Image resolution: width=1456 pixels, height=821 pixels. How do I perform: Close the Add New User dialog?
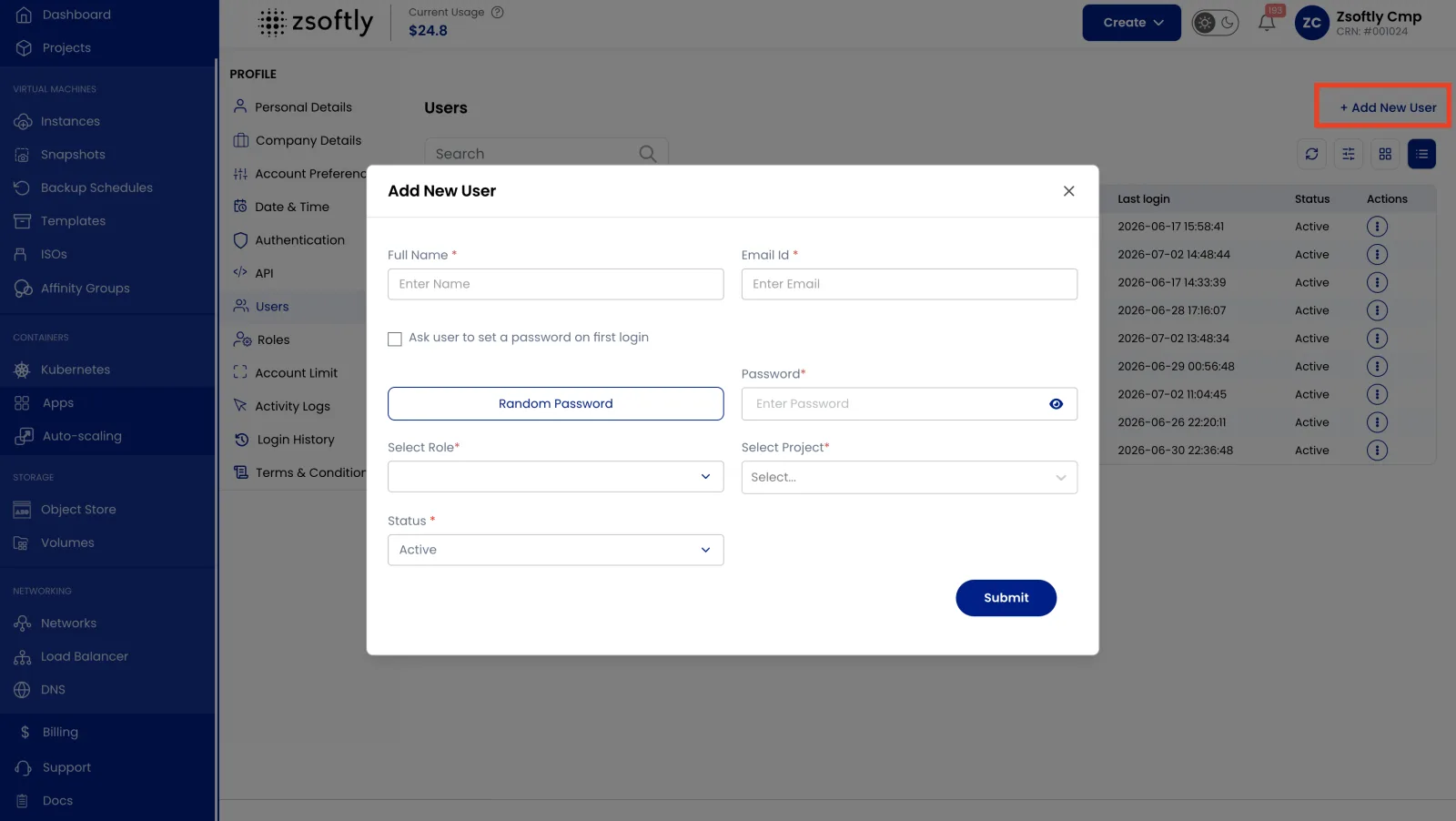(1068, 191)
